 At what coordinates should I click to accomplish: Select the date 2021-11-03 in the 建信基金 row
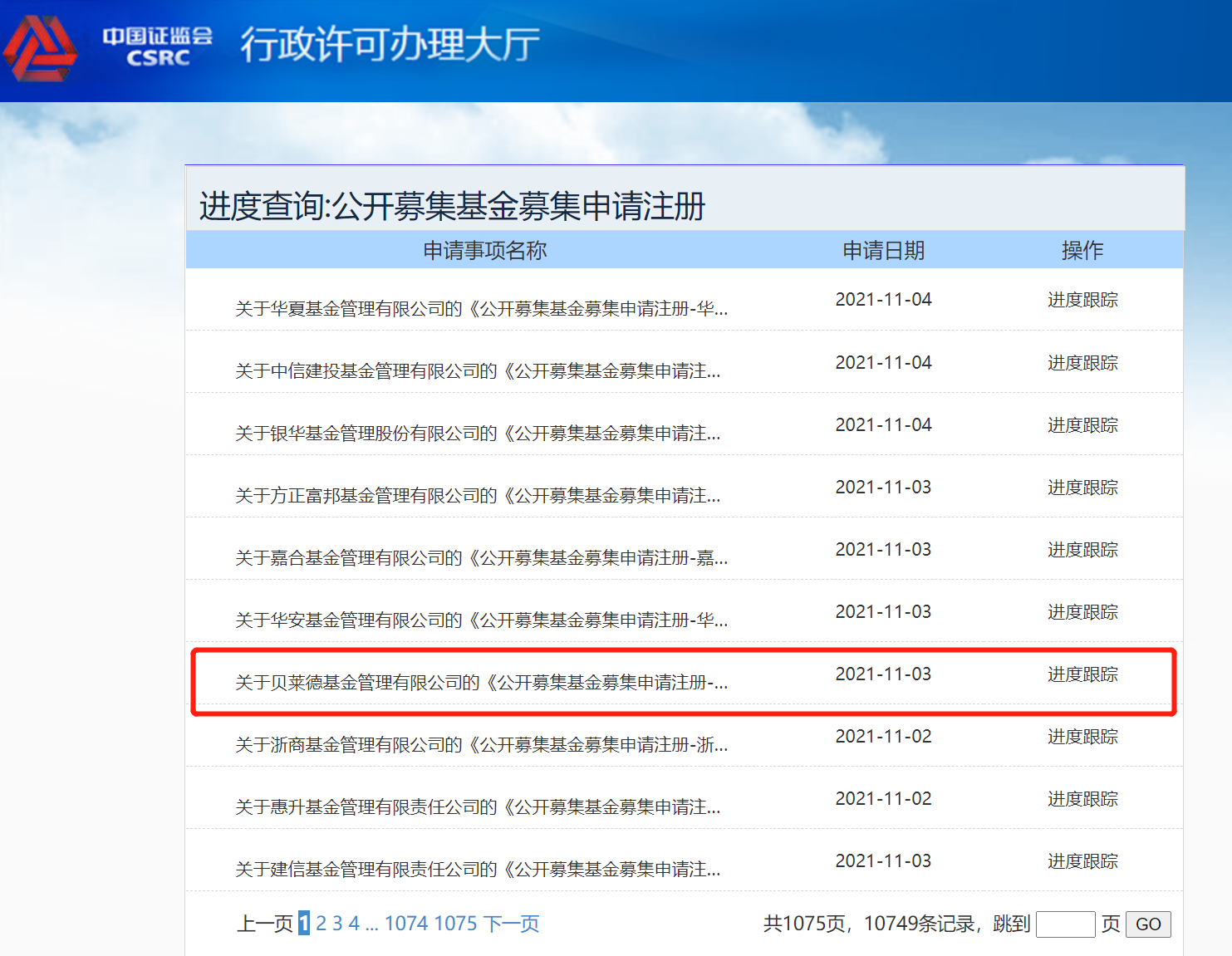[x=884, y=861]
